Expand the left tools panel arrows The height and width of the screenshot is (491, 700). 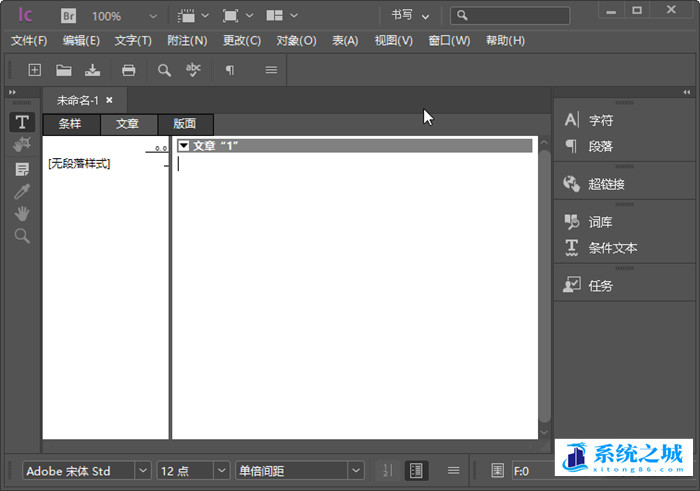tap(12, 92)
